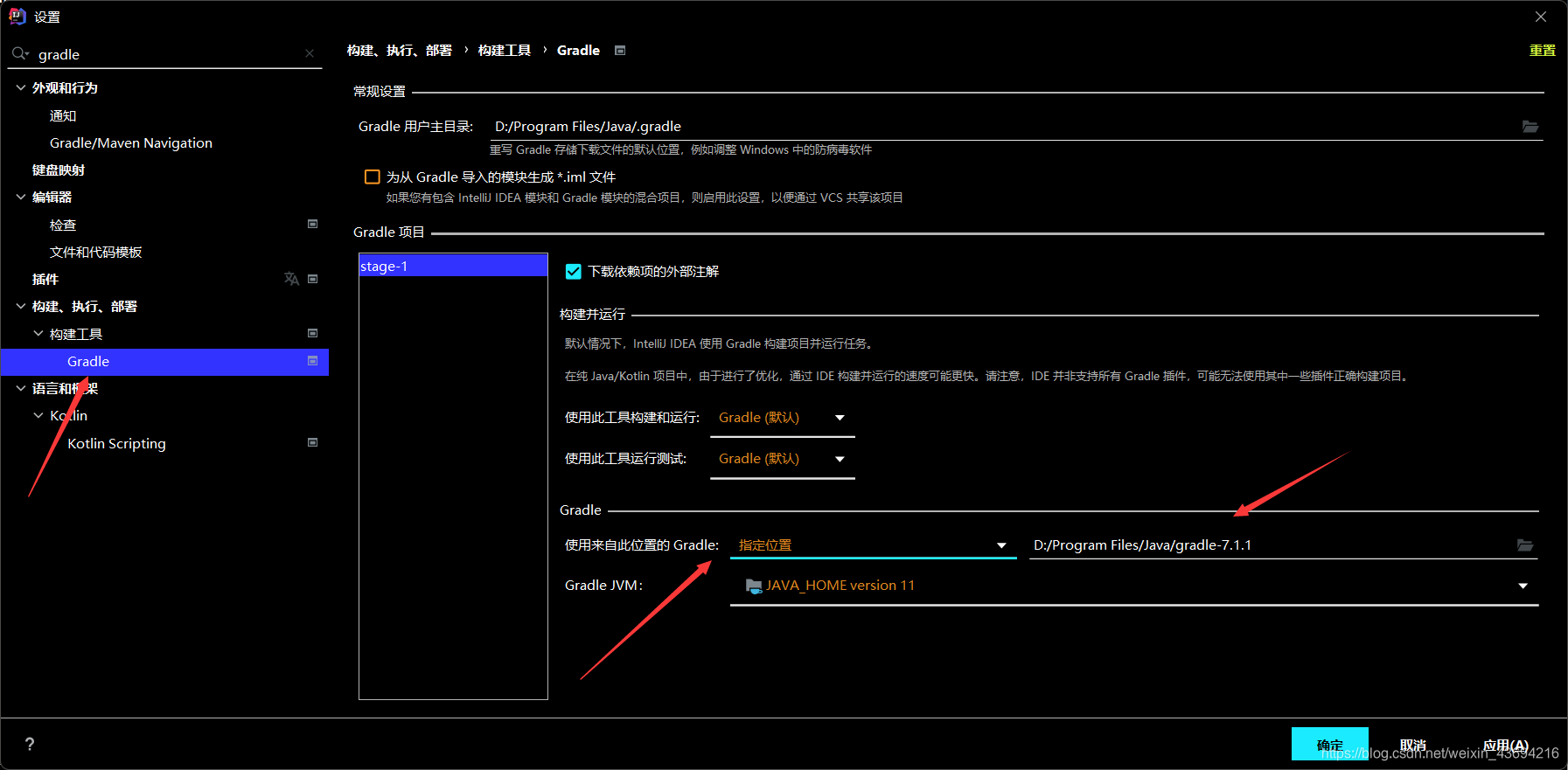Click the settings search field
Image resolution: width=1568 pixels, height=770 pixels.
click(x=166, y=54)
